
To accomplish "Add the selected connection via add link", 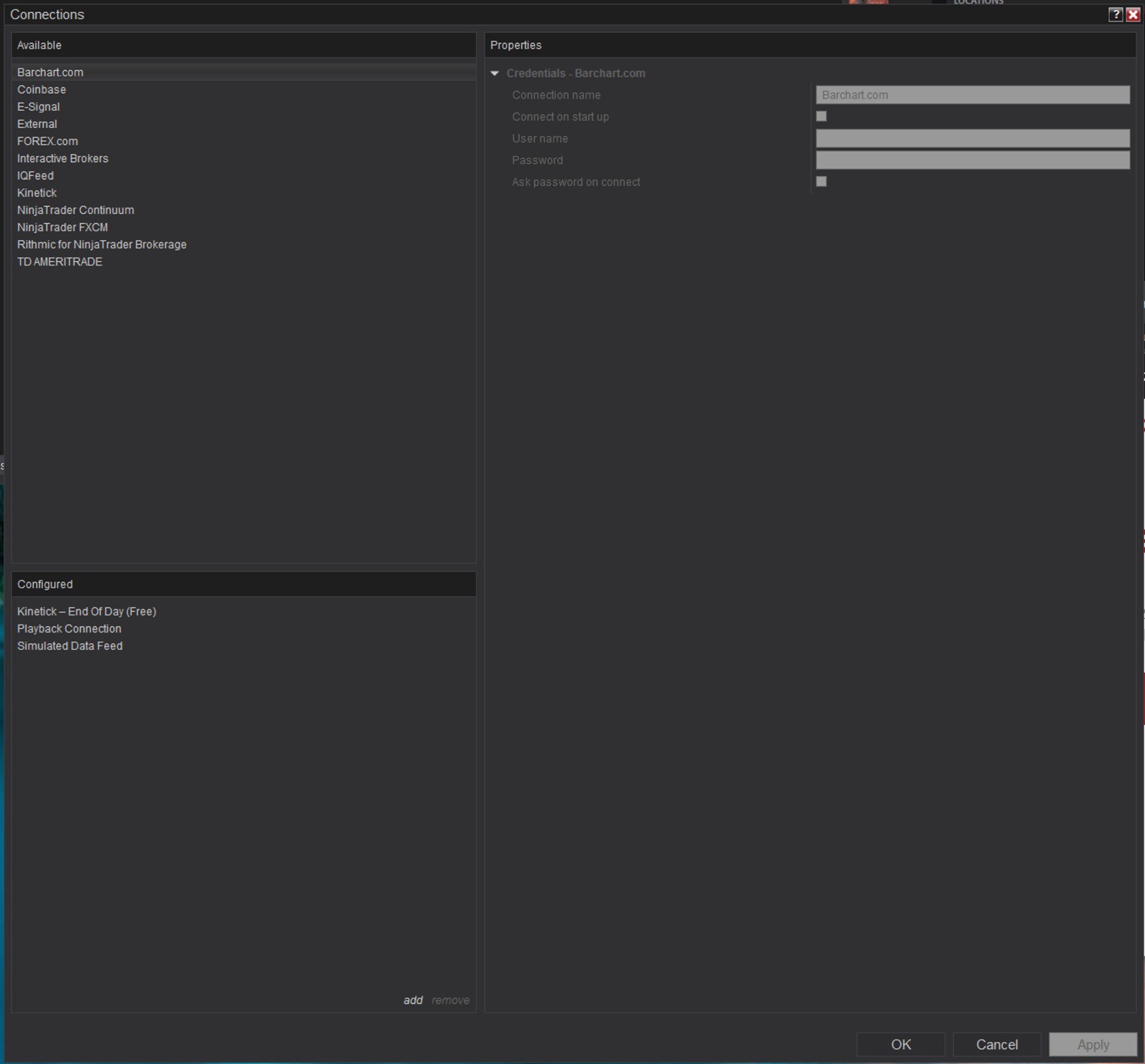I will (x=413, y=1000).
